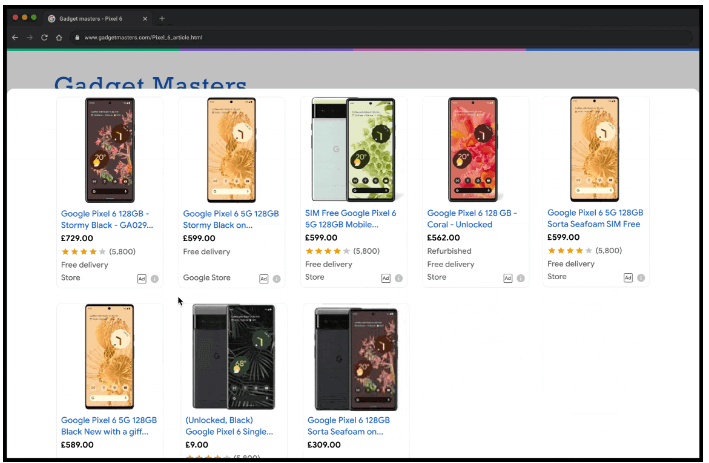Click the £589.00 price text
Image resolution: width=709 pixels, height=463 pixels.
[x=77, y=445]
